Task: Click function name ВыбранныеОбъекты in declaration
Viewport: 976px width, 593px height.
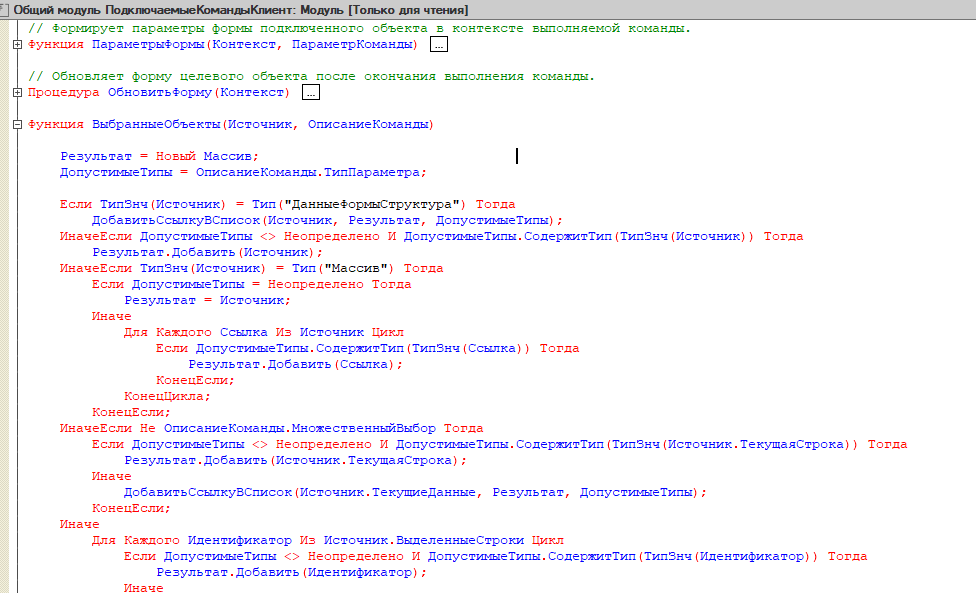Action: 156,124
